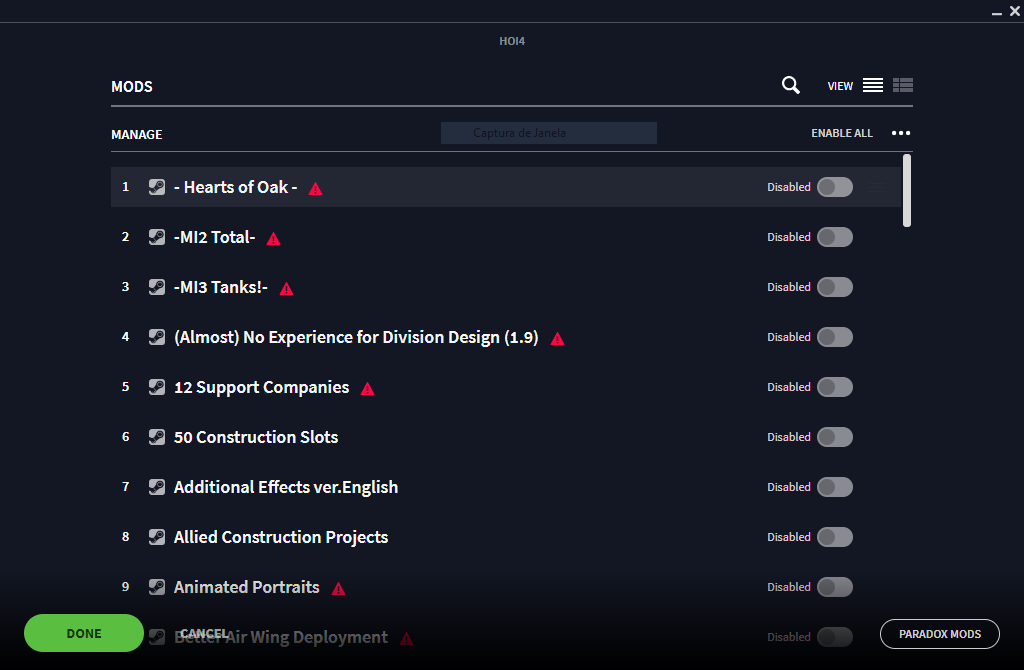Click the Steam icon for Allied Construction Projects

coord(157,537)
